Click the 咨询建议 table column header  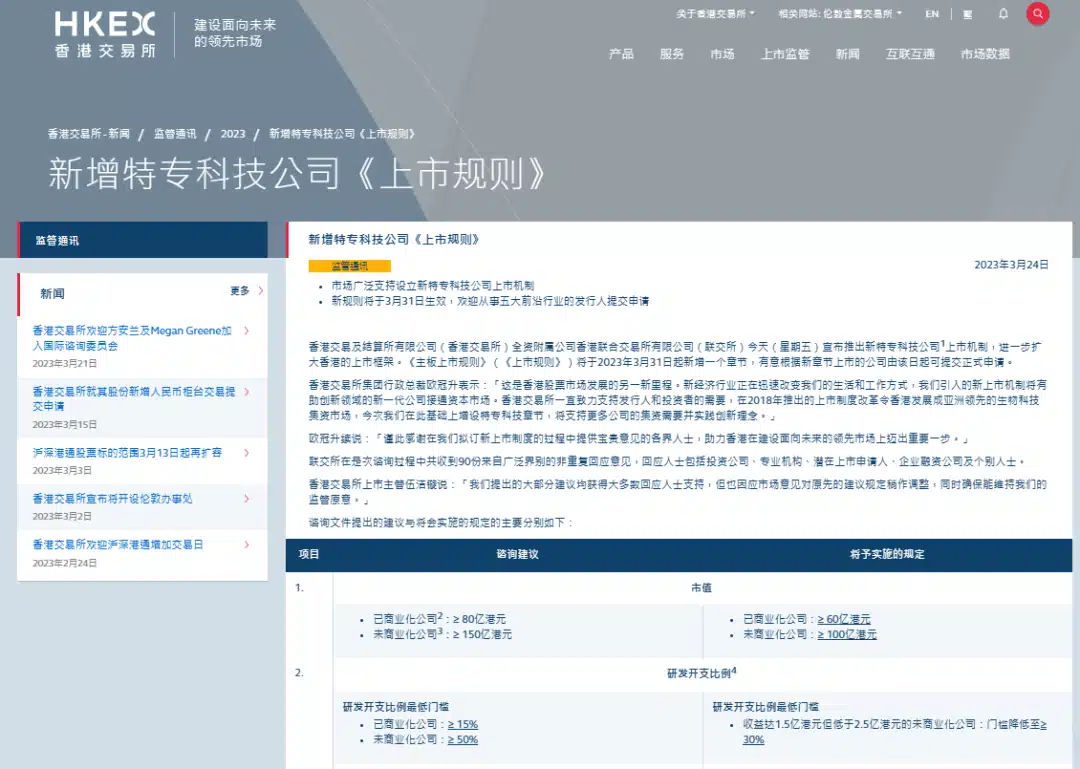tap(517, 554)
